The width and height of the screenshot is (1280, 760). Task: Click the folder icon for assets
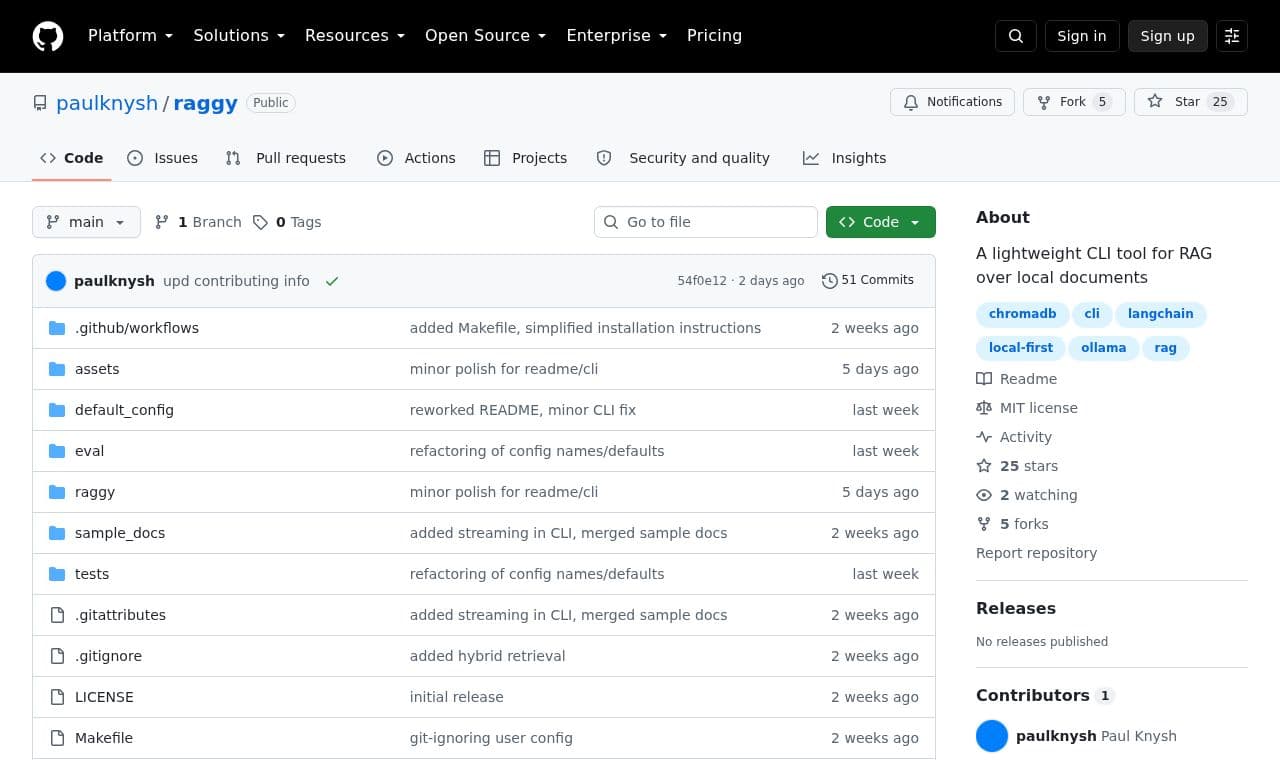click(57, 369)
